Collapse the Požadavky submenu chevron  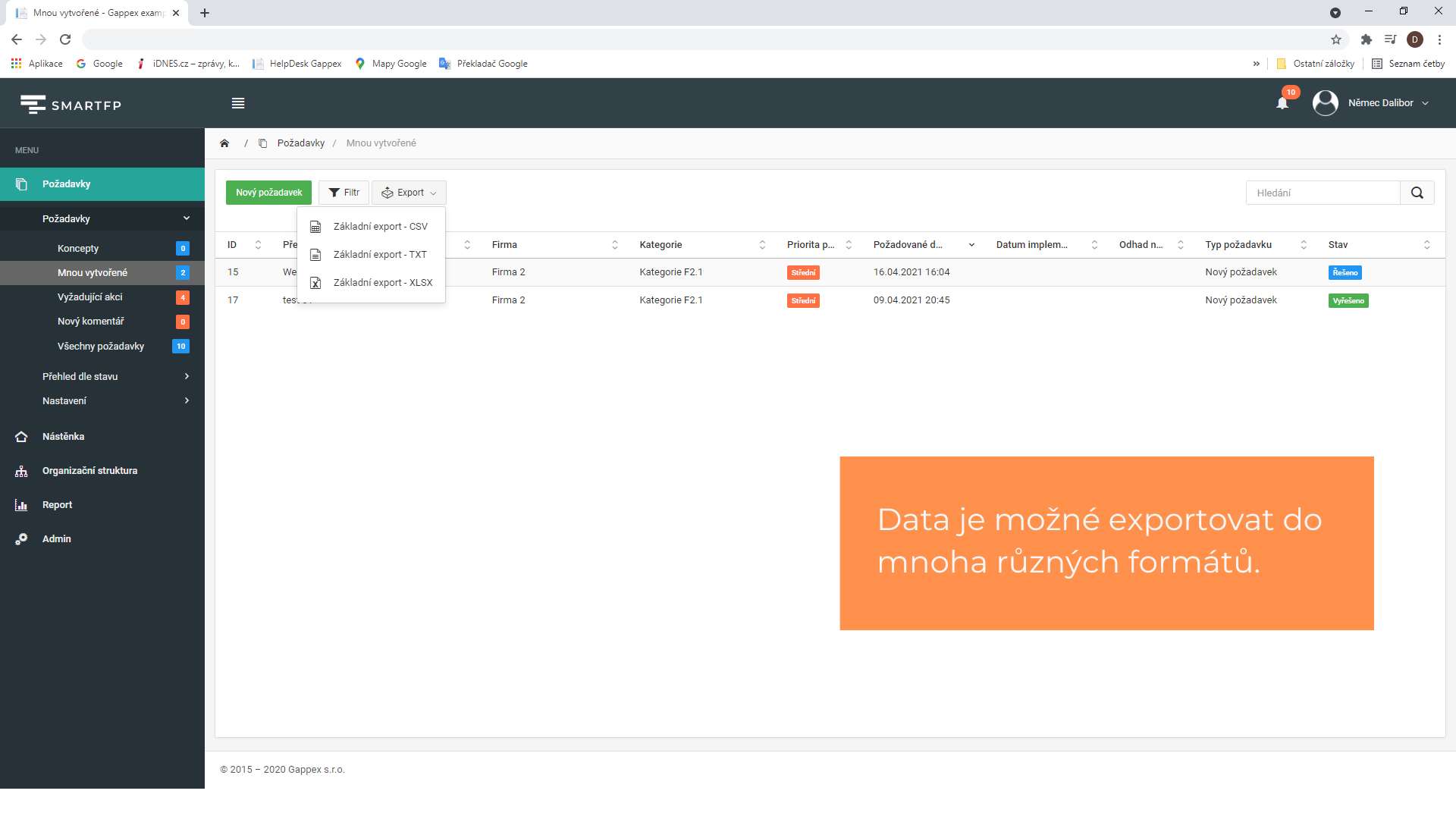pyautogui.click(x=187, y=218)
